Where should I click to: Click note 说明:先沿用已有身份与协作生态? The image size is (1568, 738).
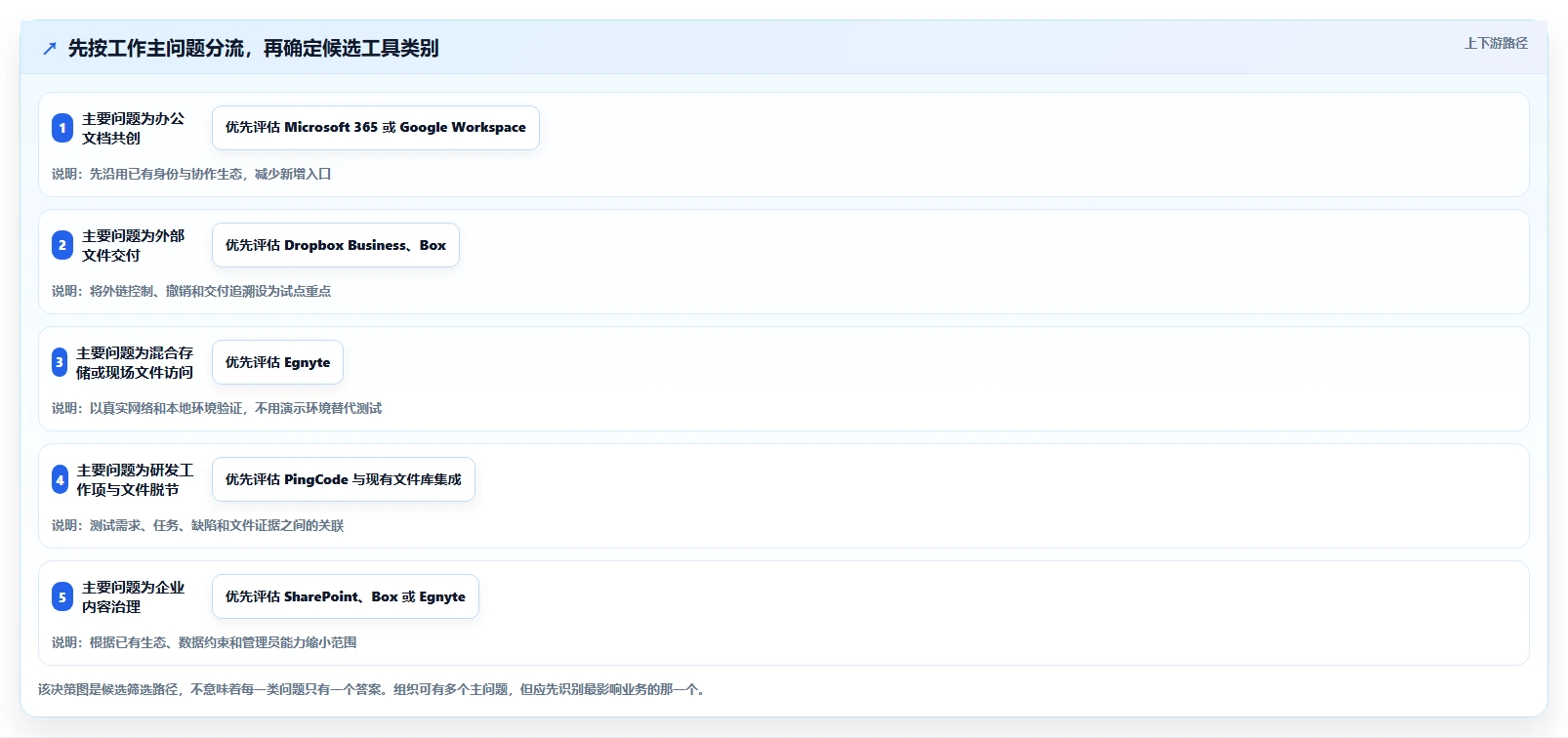click(x=191, y=174)
